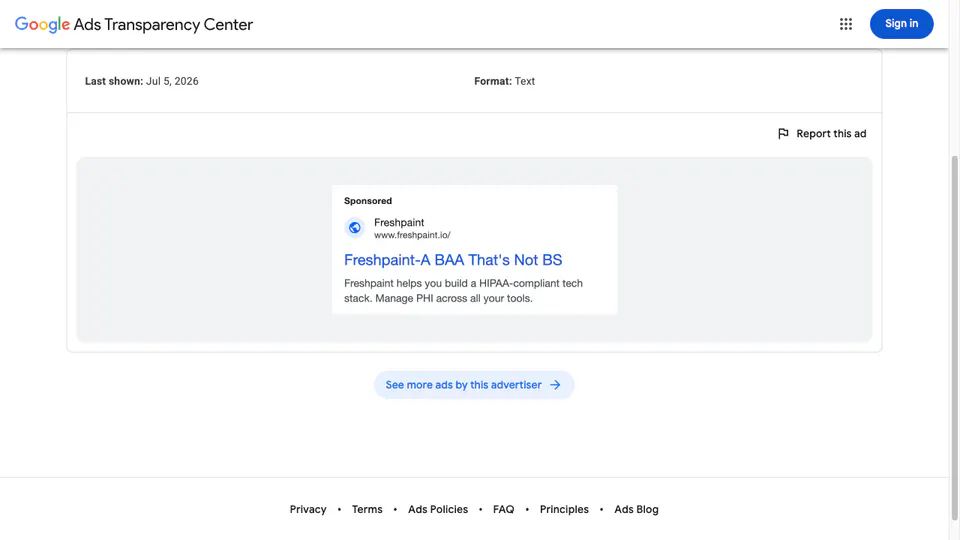The height and width of the screenshot is (540, 960).
Task: Click the Freshpaint advertiser name in ad
Action: coord(399,222)
